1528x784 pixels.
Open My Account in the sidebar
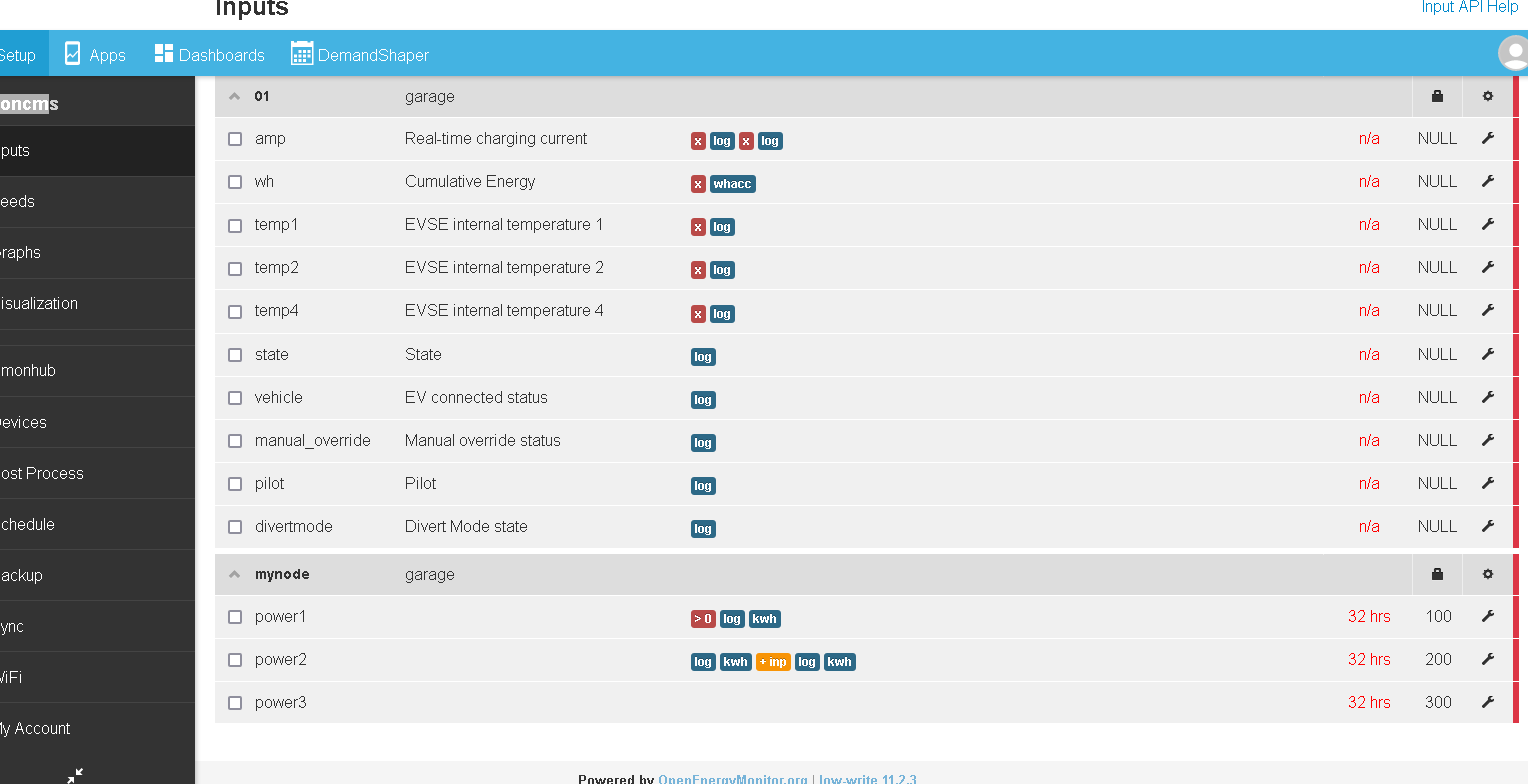click(97, 728)
